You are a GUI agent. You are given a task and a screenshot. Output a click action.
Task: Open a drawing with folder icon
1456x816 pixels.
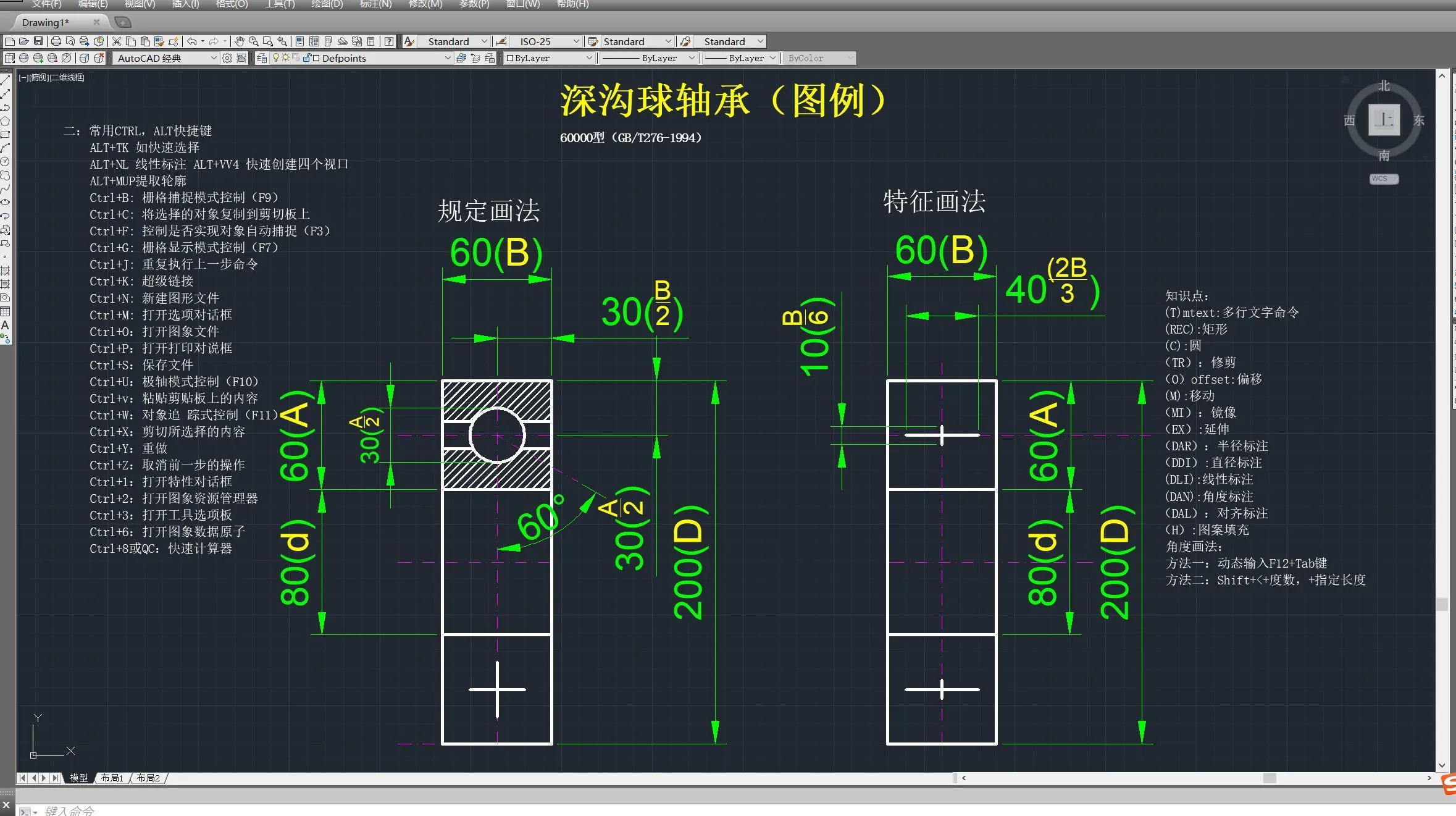(x=23, y=41)
